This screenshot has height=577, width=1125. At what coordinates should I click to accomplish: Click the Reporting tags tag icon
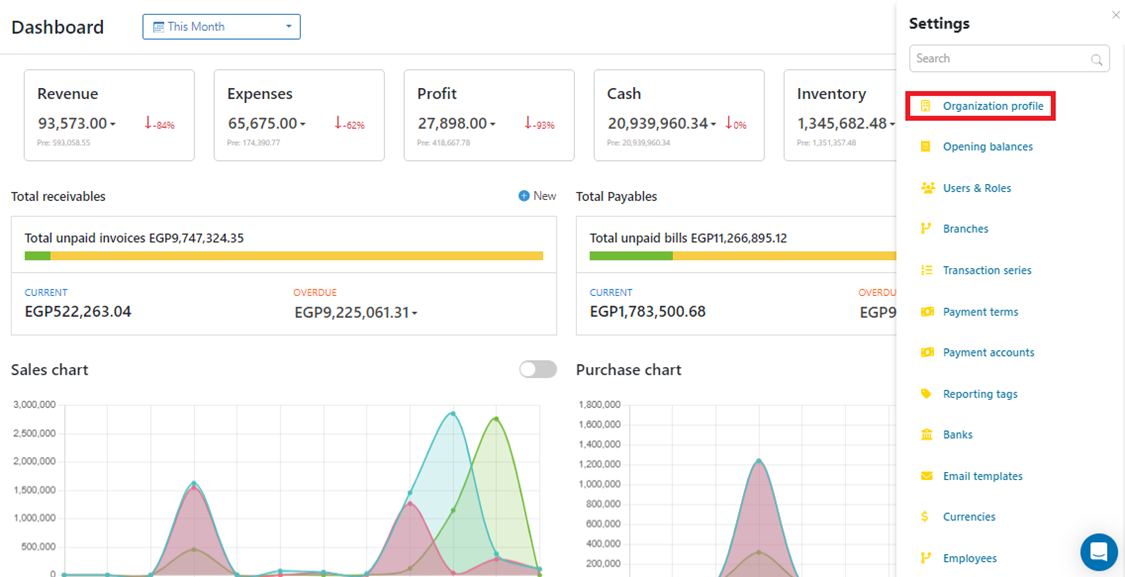[926, 394]
